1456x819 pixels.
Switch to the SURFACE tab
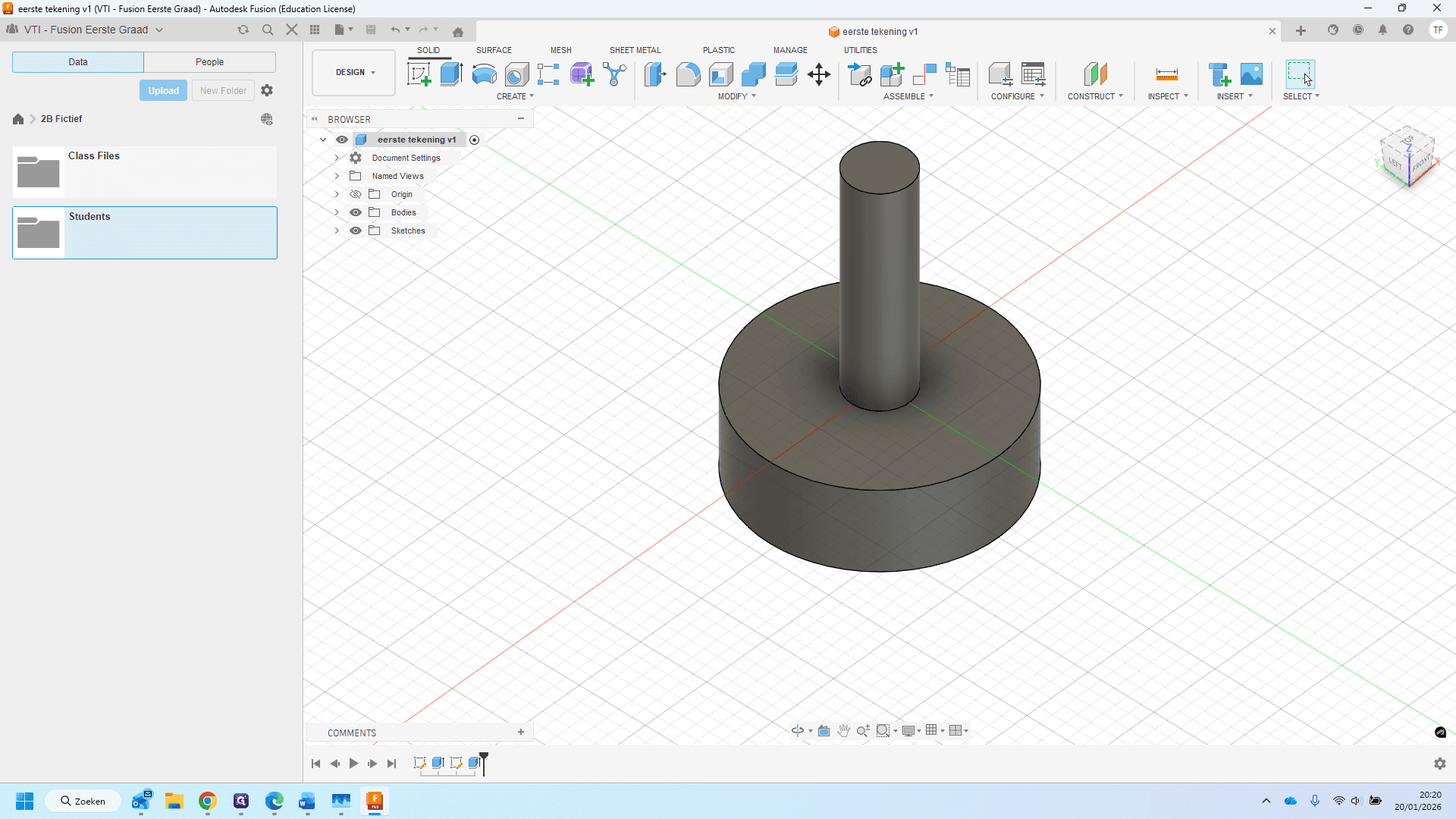point(494,50)
